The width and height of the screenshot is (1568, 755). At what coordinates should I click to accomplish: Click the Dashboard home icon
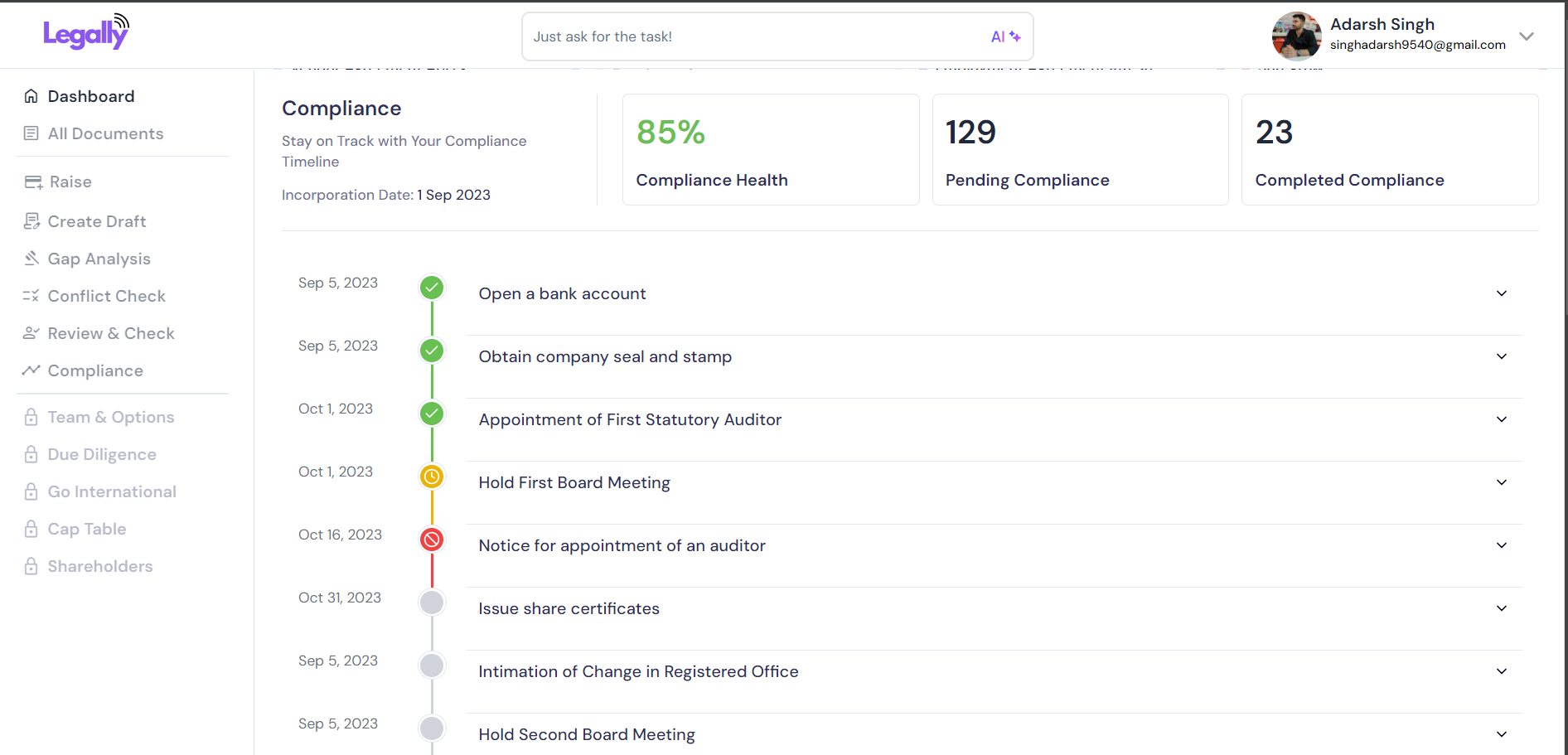tap(31, 96)
